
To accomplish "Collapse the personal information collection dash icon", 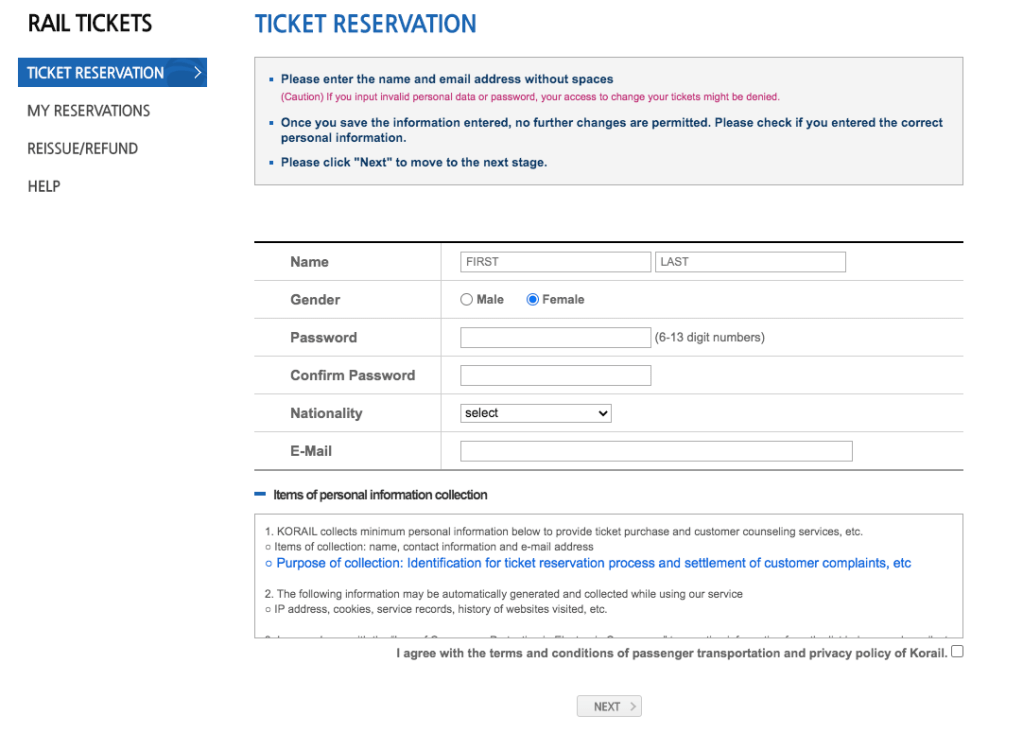I will 260,494.
